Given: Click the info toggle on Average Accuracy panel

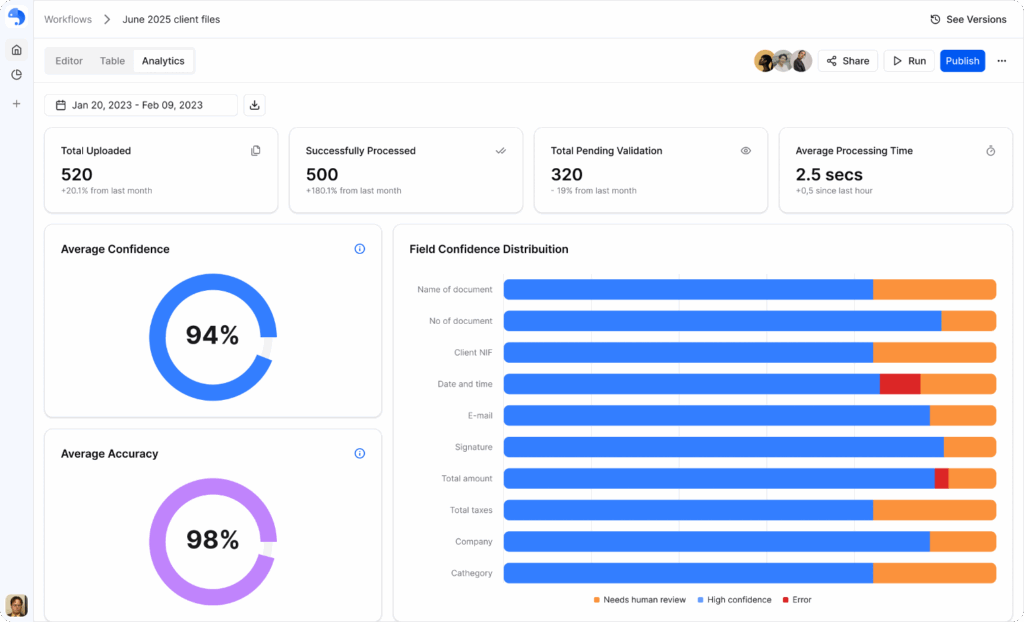Looking at the screenshot, I should [x=360, y=453].
